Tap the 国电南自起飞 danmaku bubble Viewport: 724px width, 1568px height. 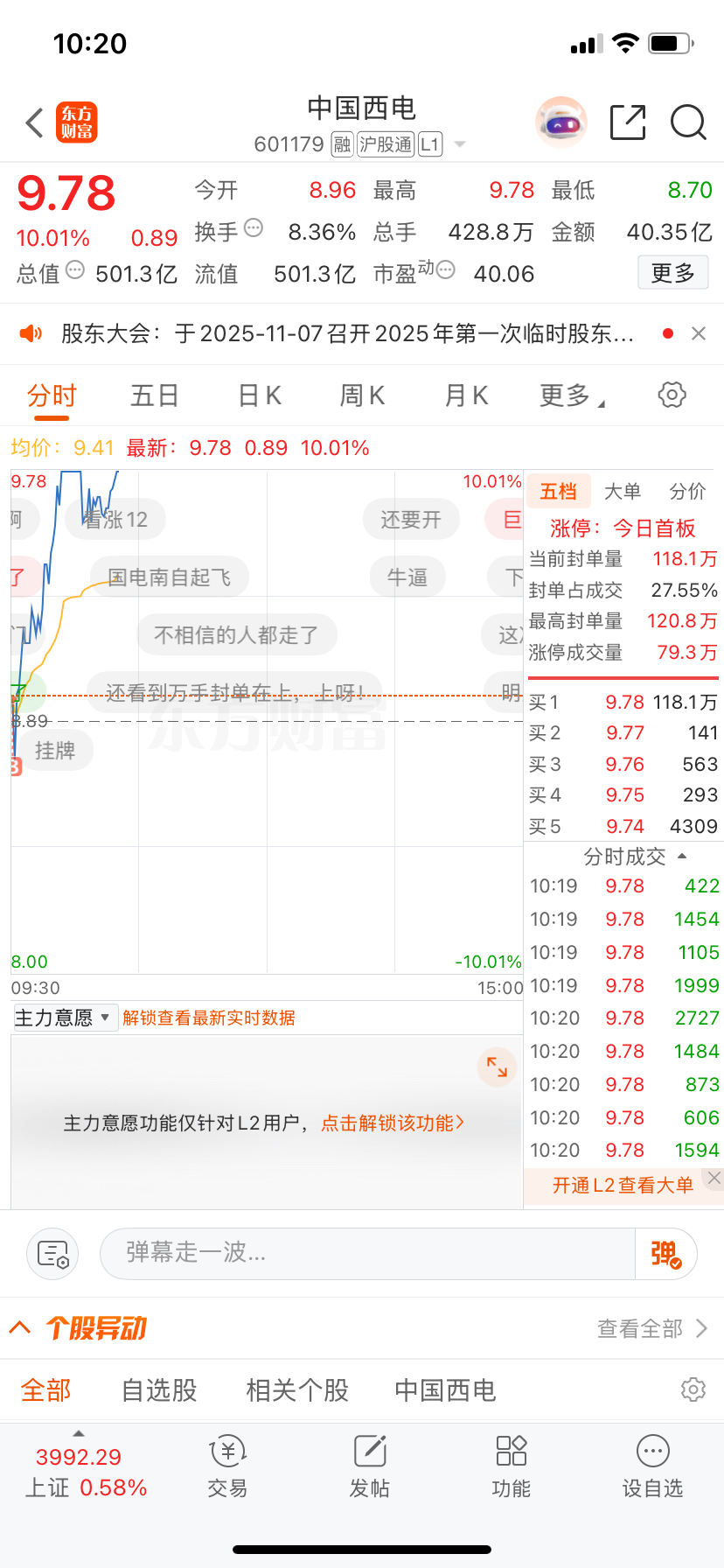(170, 577)
